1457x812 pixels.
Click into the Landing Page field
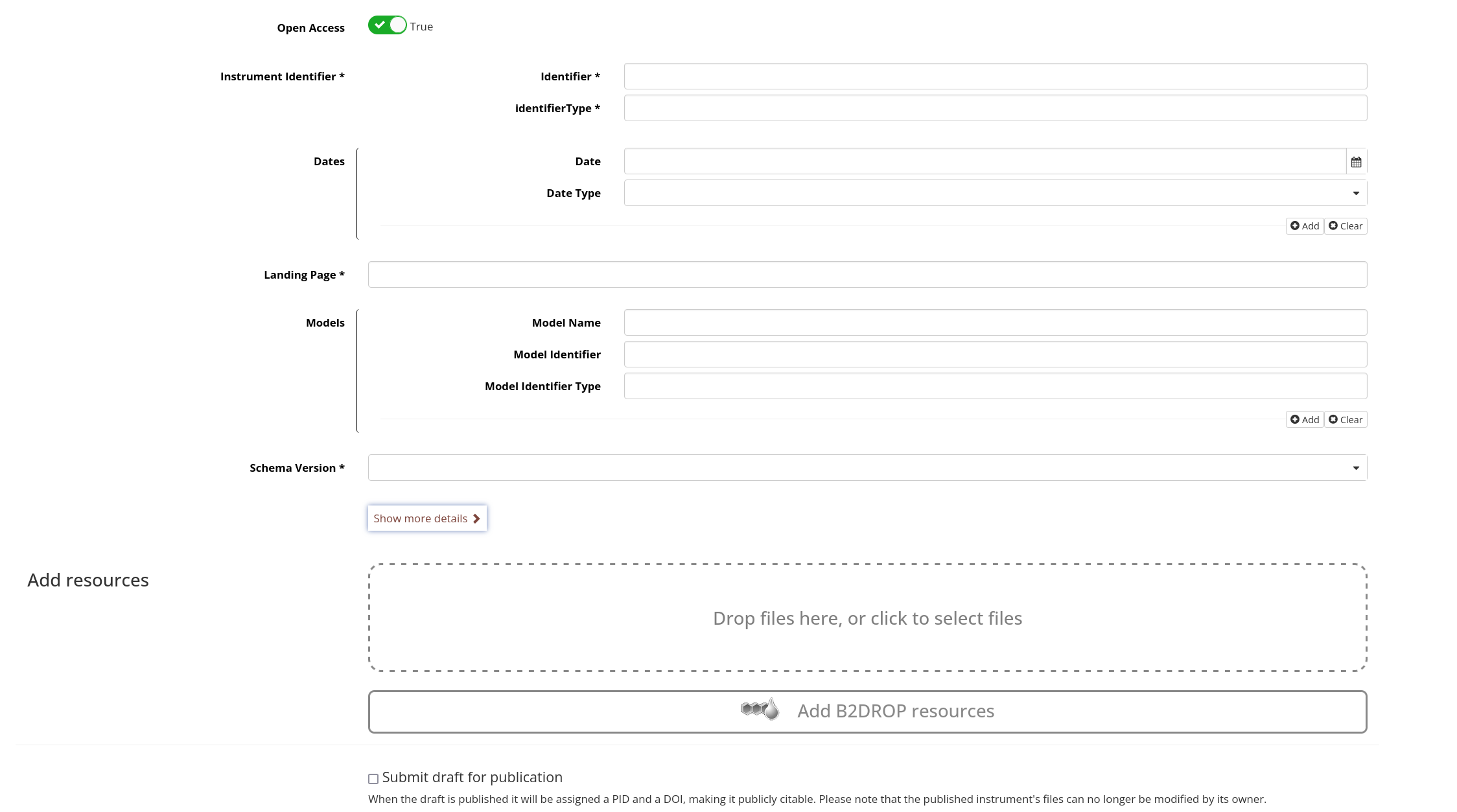click(x=867, y=275)
